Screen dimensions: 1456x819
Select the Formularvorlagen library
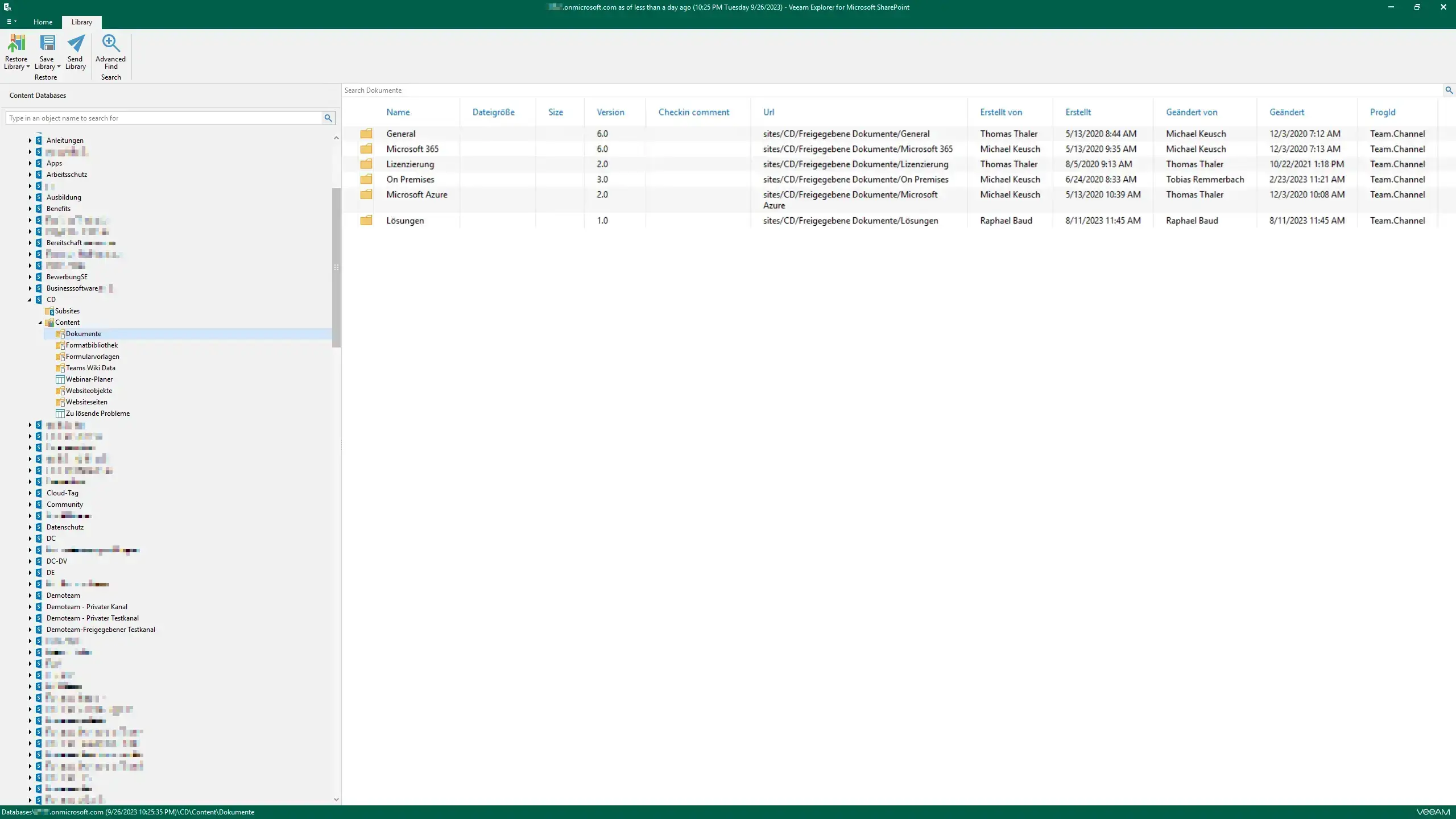(93, 357)
